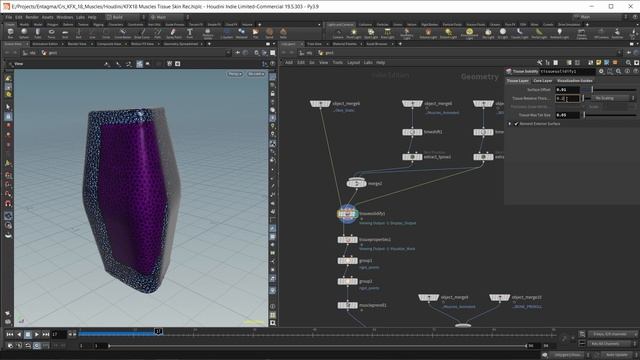Adjust the Surface Offset slider
The height and width of the screenshot is (360, 640).
(x=609, y=89)
